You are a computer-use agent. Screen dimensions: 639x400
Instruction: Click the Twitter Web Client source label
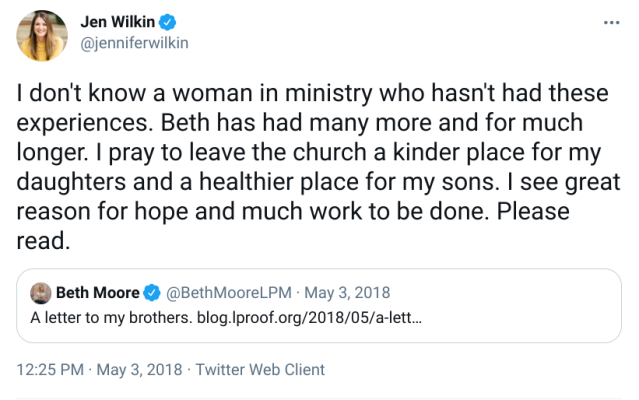[x=260, y=369]
